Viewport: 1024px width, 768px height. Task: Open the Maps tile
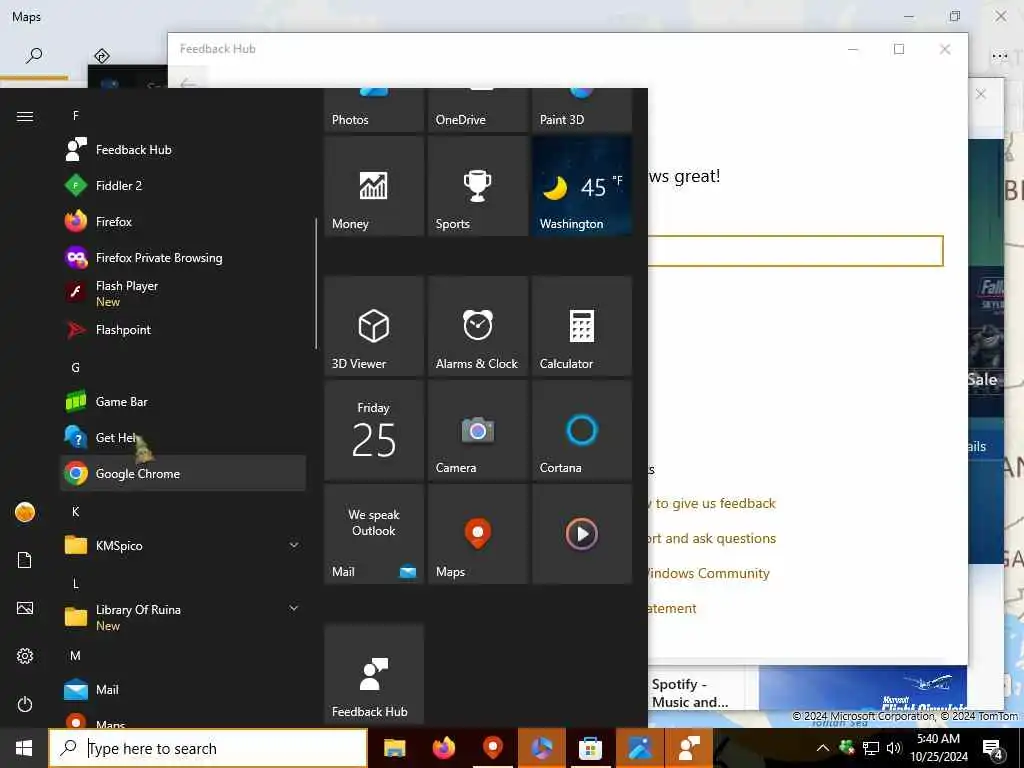tap(478, 534)
